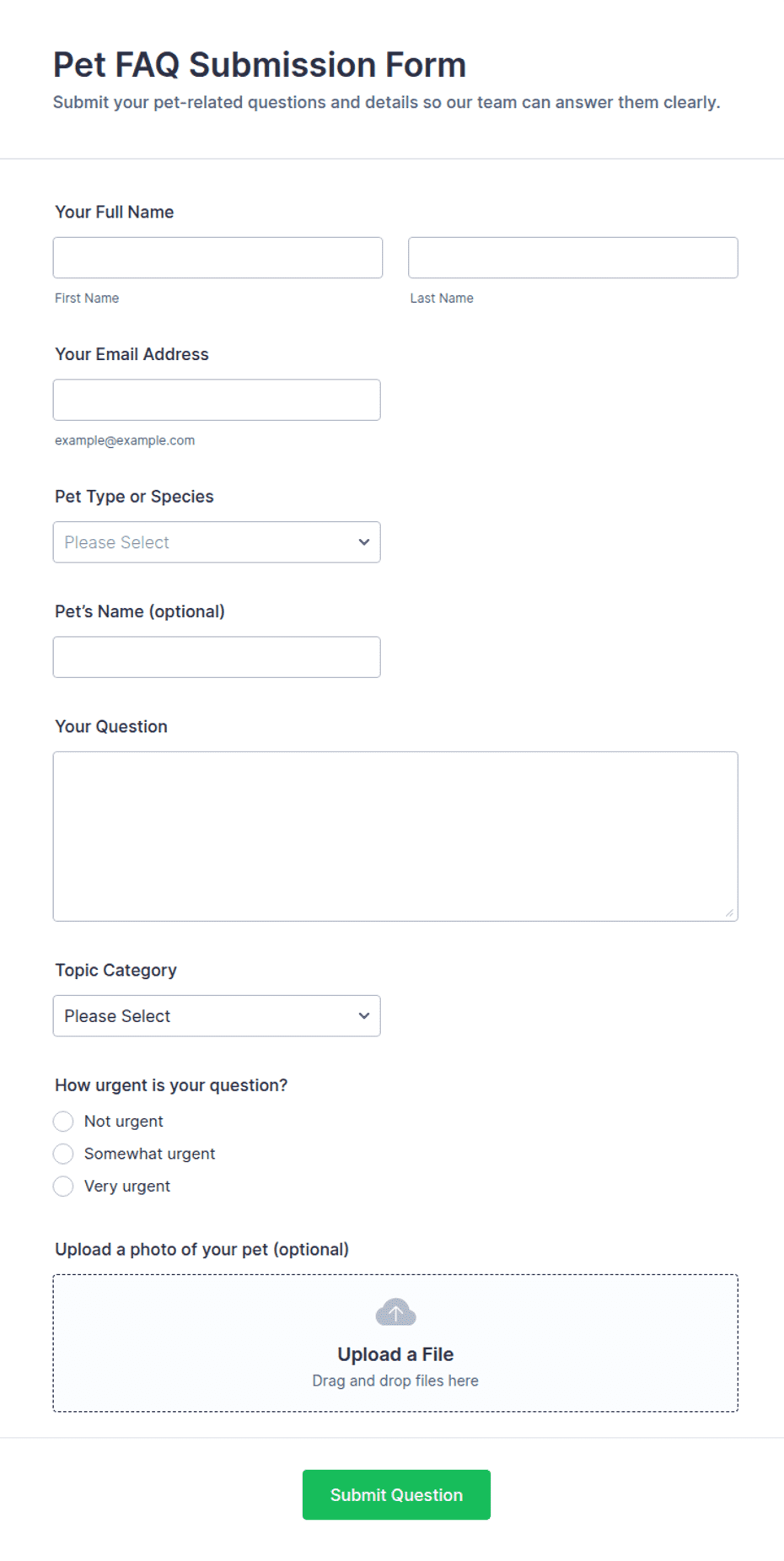784x1561 pixels.
Task: Click the Submit Question button
Action: click(x=396, y=1494)
